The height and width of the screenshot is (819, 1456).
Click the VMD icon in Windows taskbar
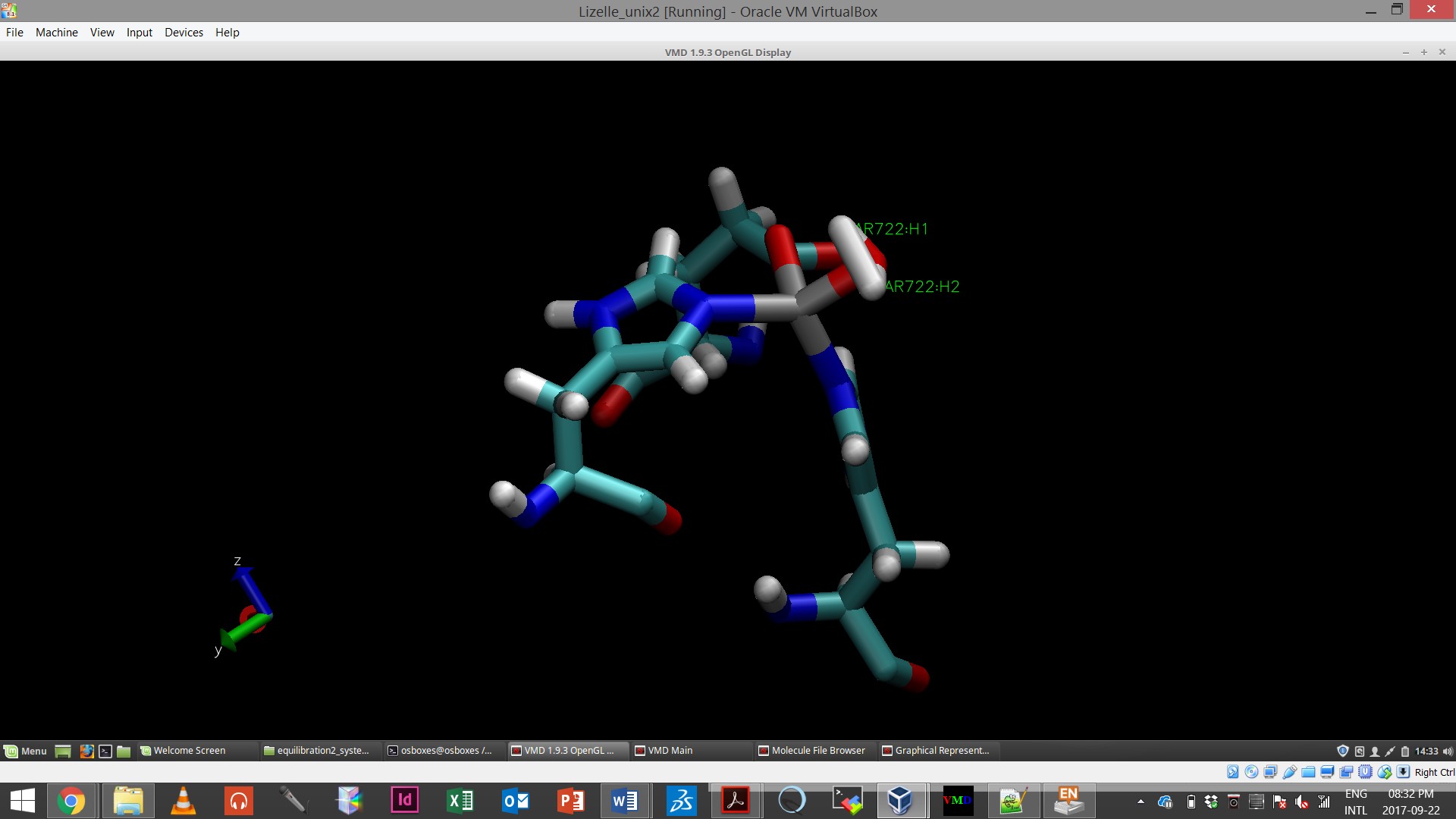tap(957, 801)
